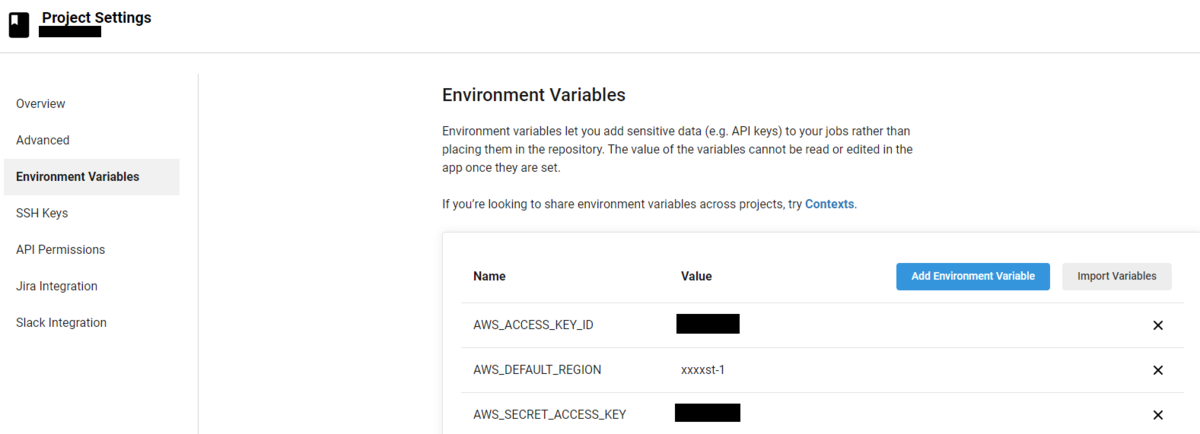Click the Project Settings page title

pos(97,17)
